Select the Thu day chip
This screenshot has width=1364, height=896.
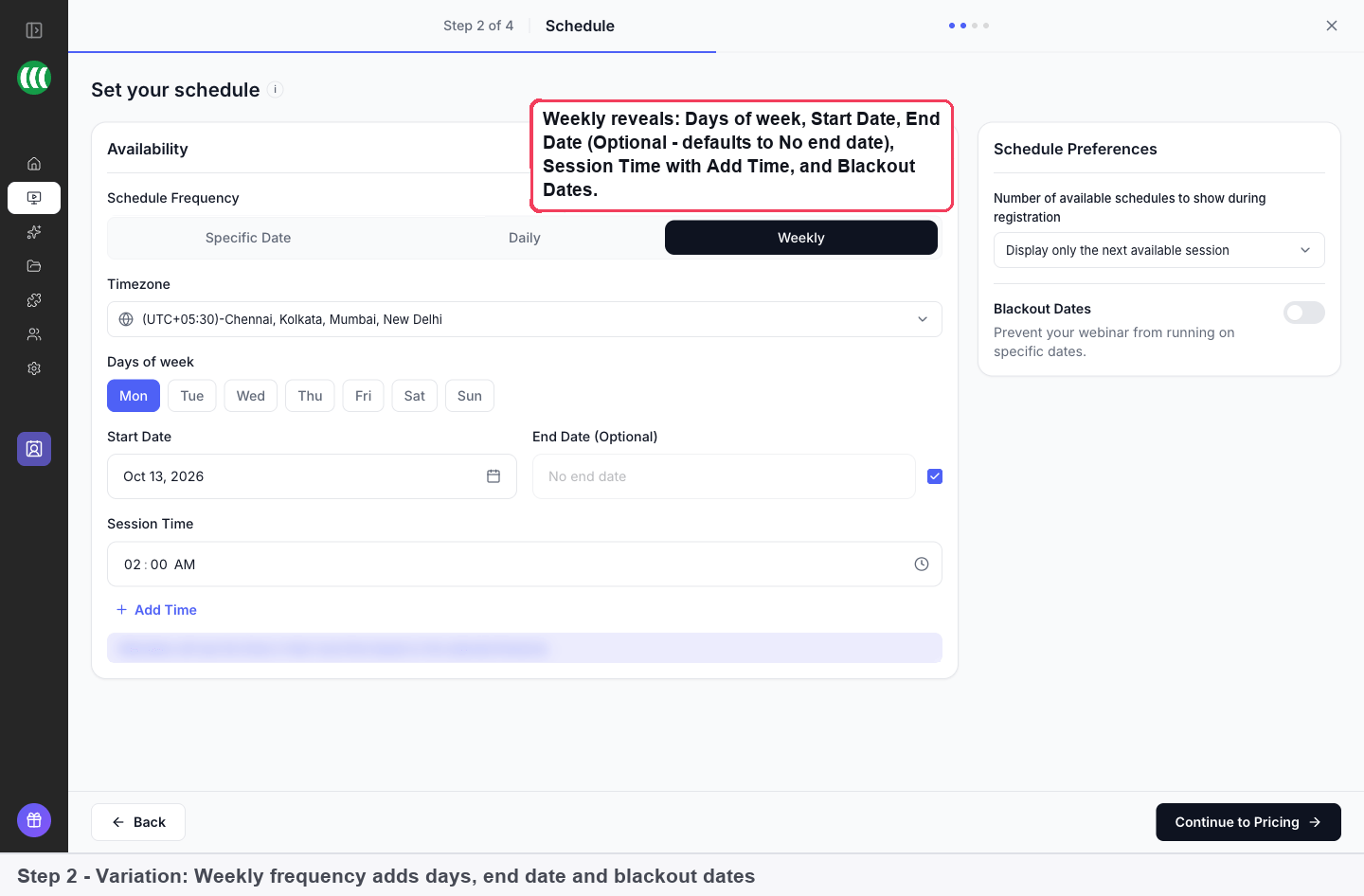click(310, 396)
